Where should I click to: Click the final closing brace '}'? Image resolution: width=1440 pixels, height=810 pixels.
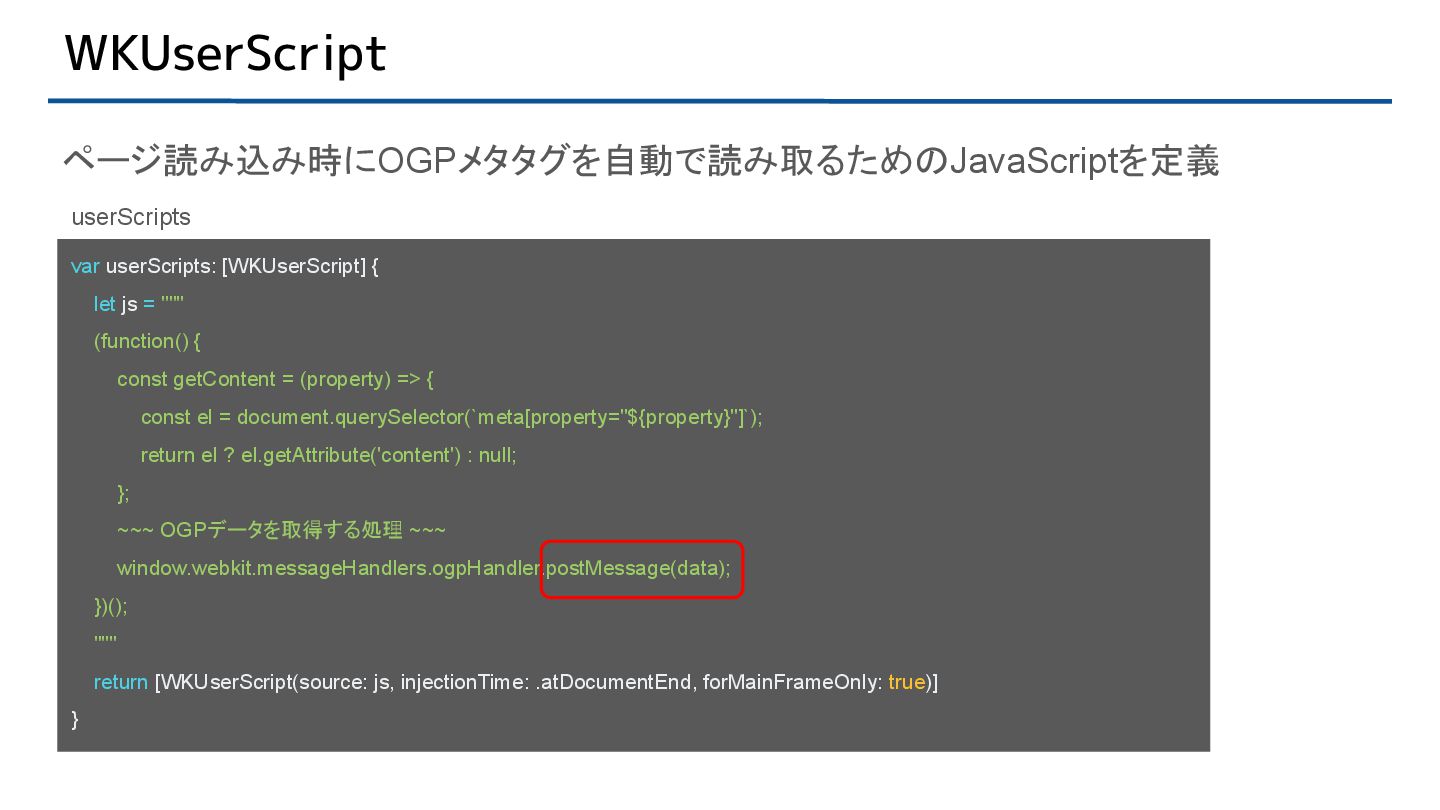75,719
